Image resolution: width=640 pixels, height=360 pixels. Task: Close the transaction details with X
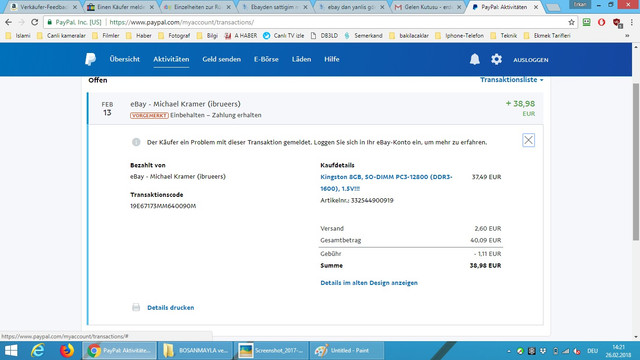529,140
